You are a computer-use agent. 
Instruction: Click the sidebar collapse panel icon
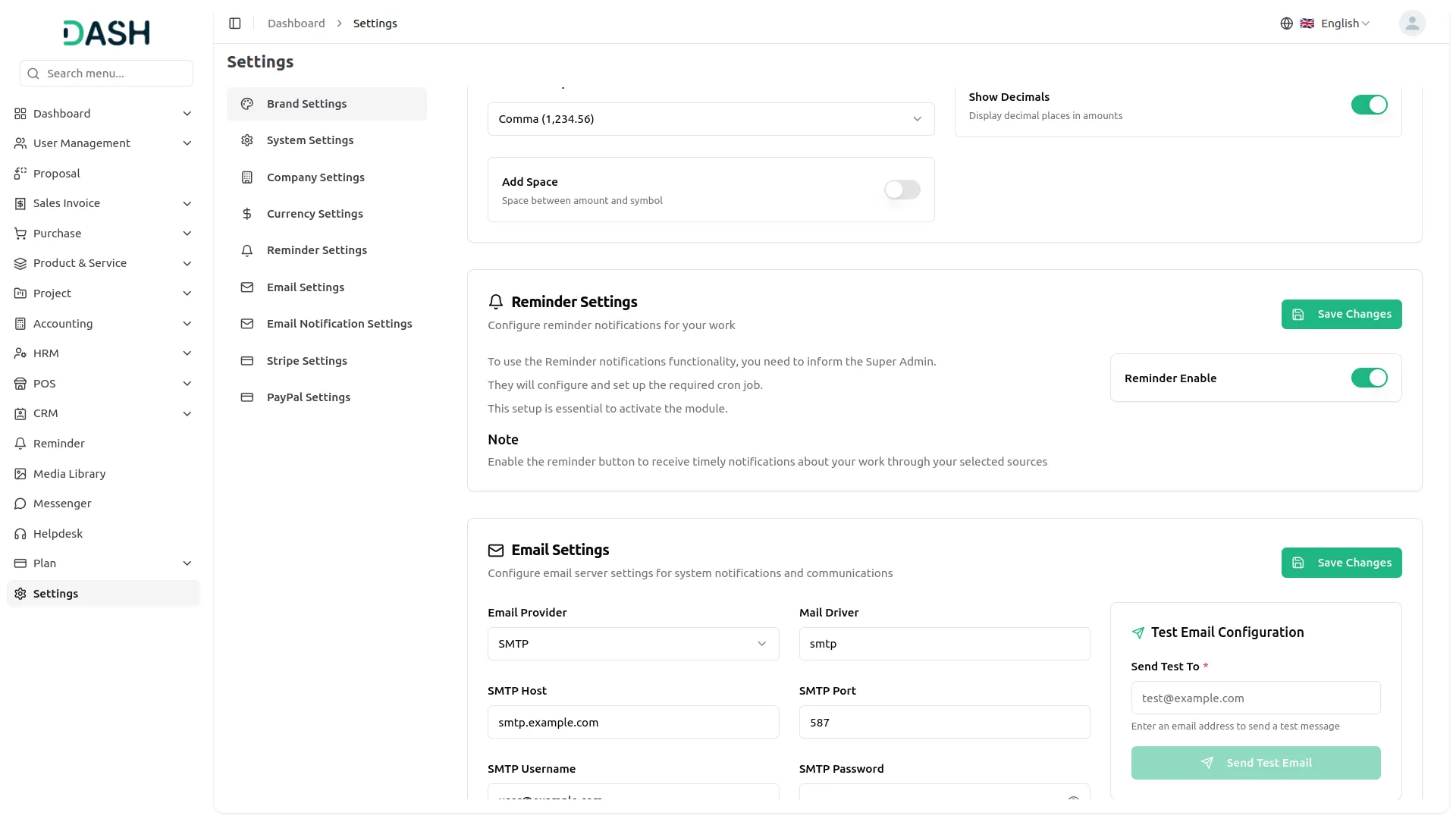coord(235,24)
